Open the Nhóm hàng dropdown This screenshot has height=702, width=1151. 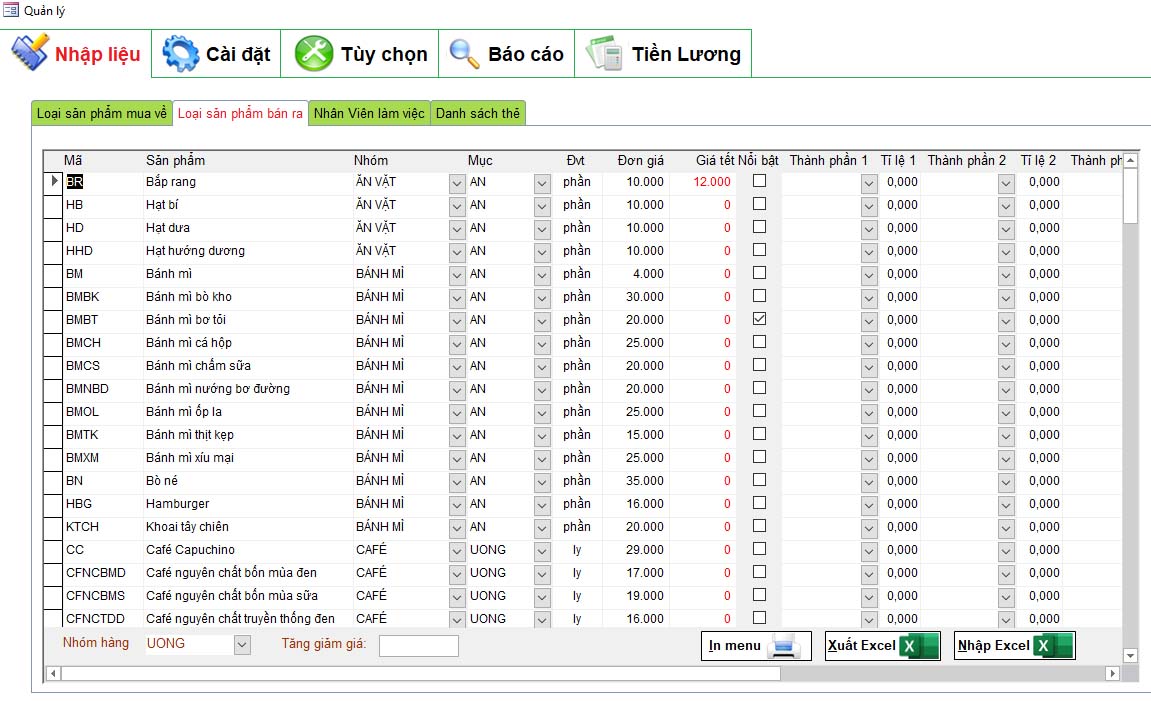click(241, 645)
